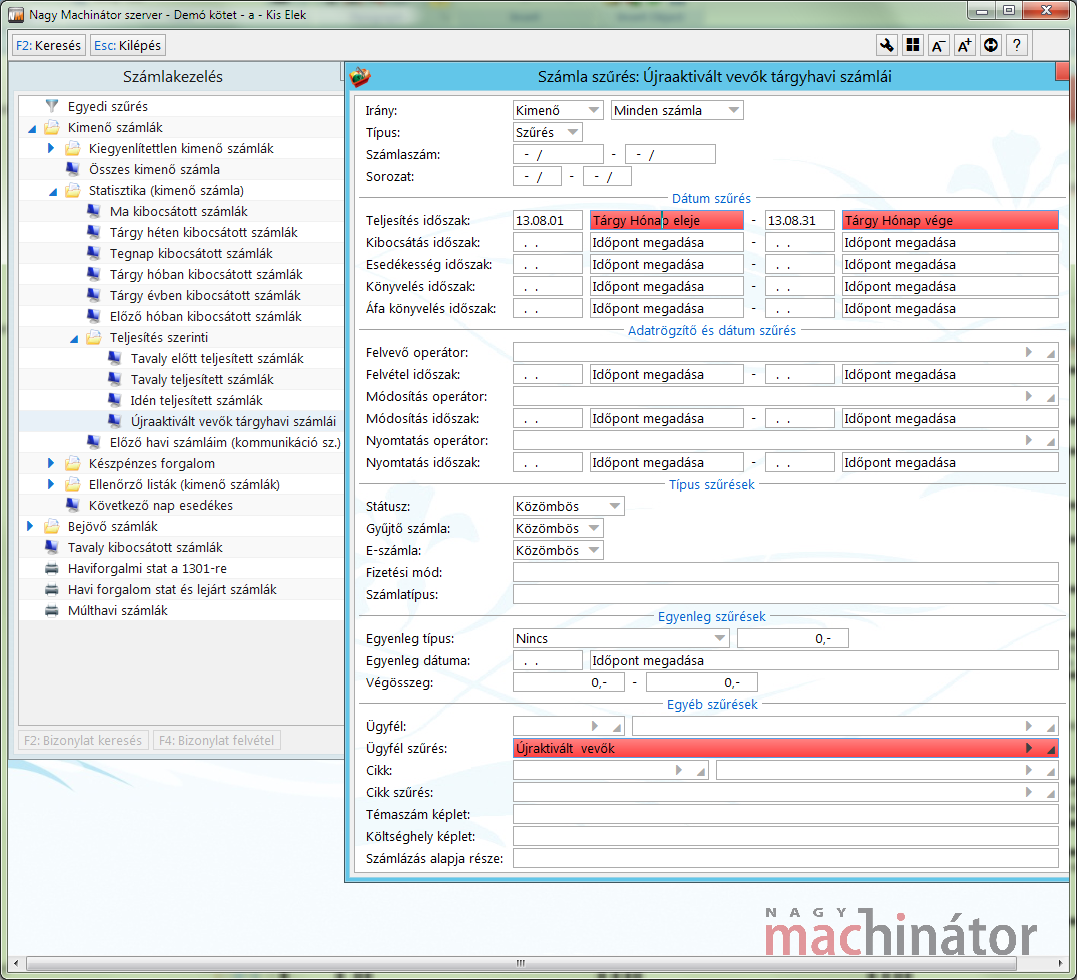The height and width of the screenshot is (980, 1077).
Task: Click the Fizetési mód input field
Action: pyautogui.click(x=785, y=572)
